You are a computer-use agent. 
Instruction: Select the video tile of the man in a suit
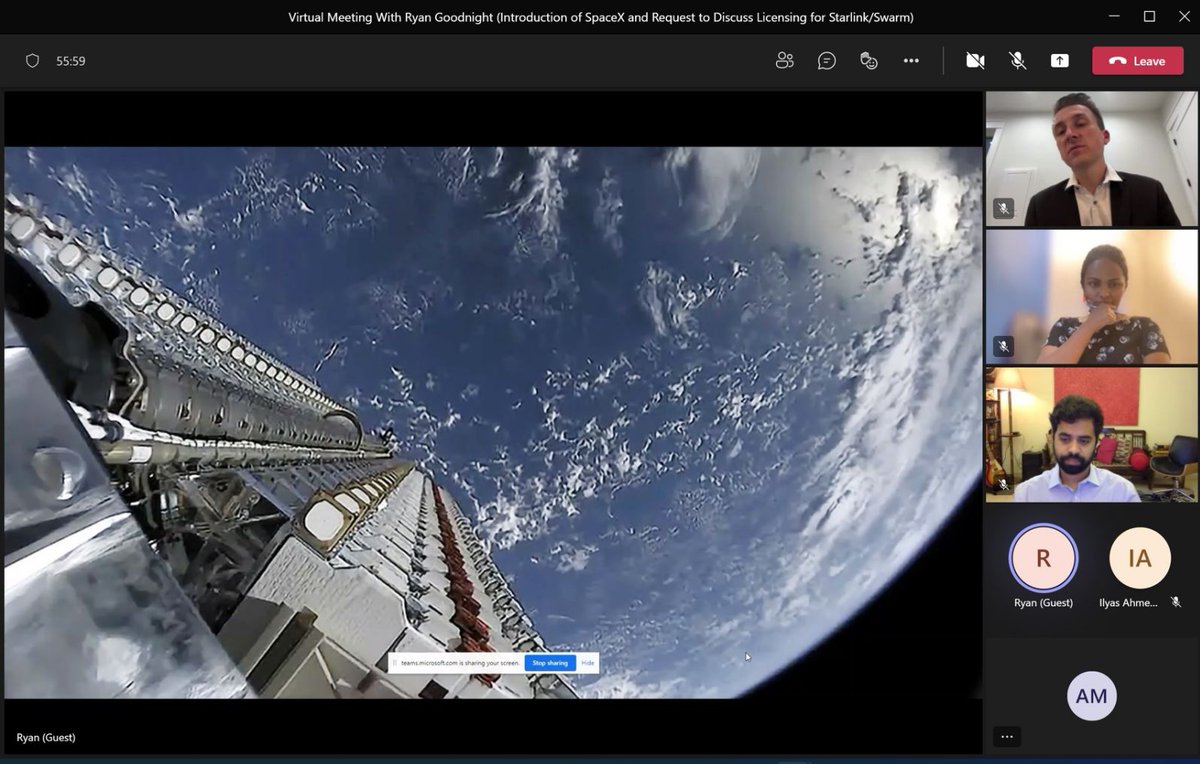[x=1091, y=159]
